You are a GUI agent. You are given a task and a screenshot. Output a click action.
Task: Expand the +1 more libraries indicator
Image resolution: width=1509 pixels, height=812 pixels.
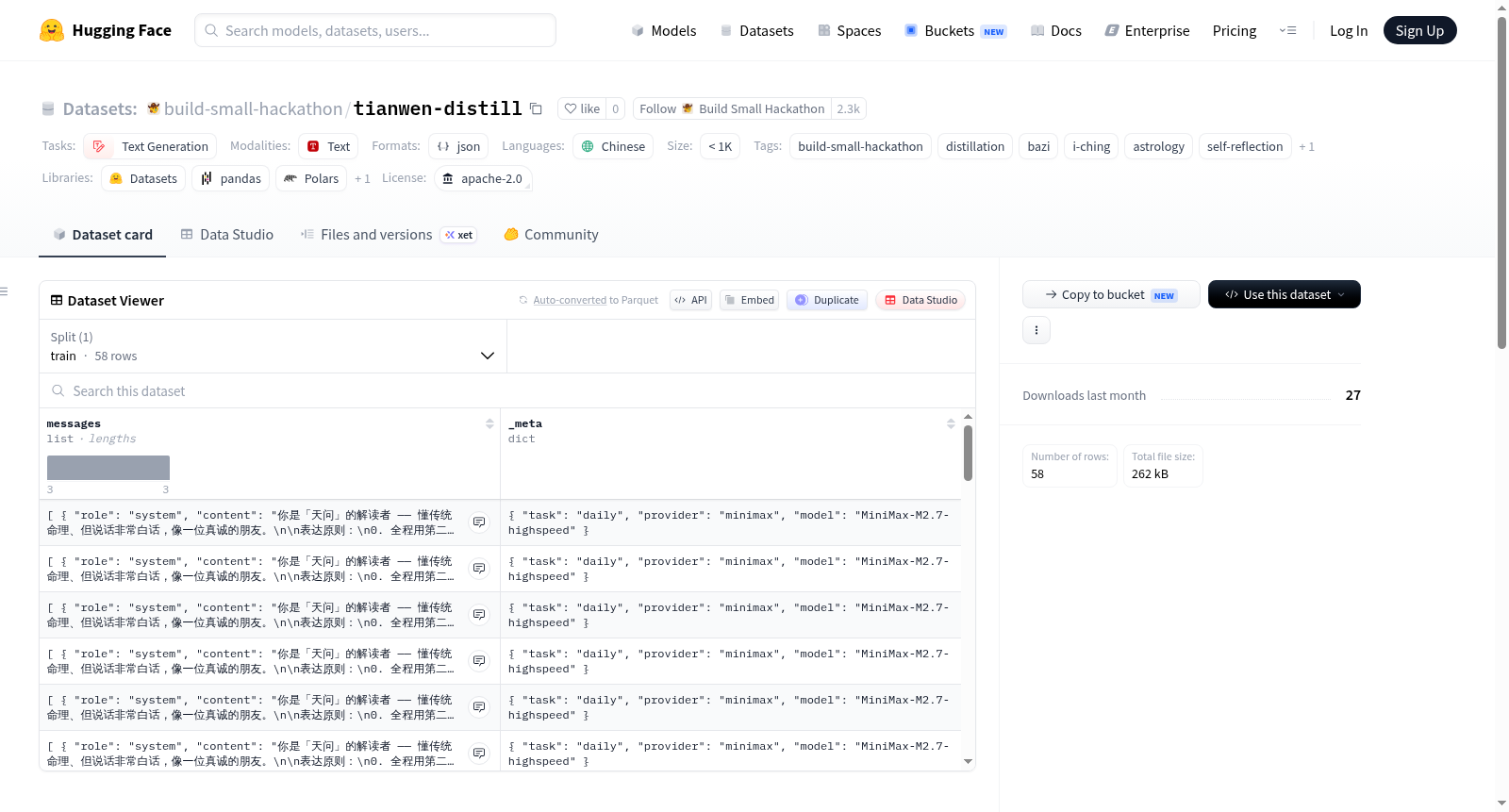(362, 178)
